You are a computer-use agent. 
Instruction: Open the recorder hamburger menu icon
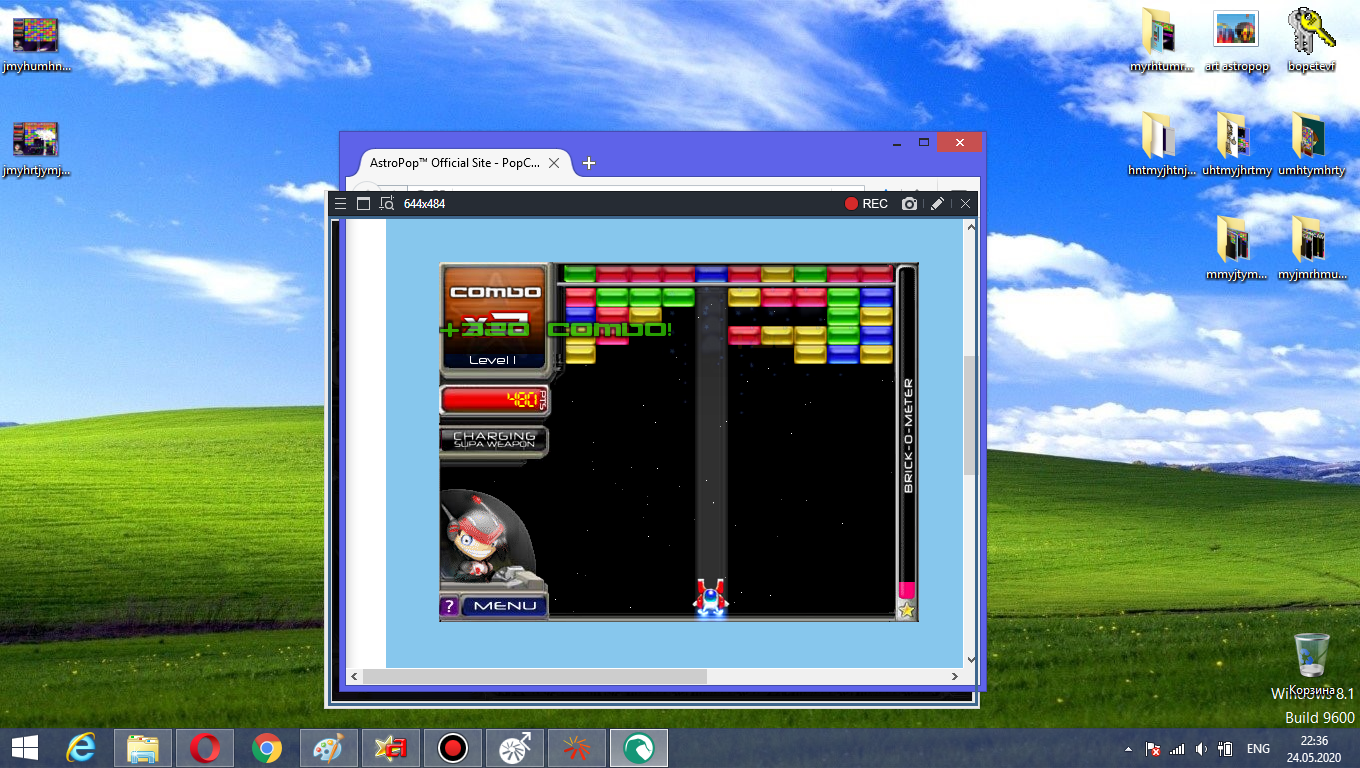[x=340, y=204]
